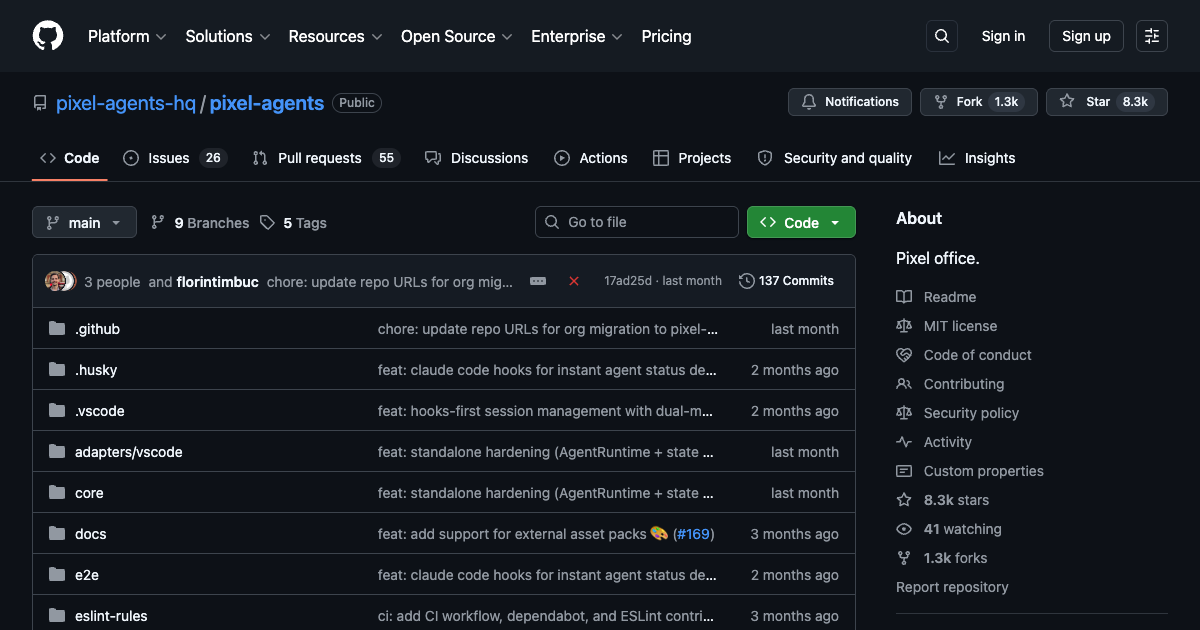Click the bell icon in Notifications
The image size is (1200, 630).
point(809,102)
